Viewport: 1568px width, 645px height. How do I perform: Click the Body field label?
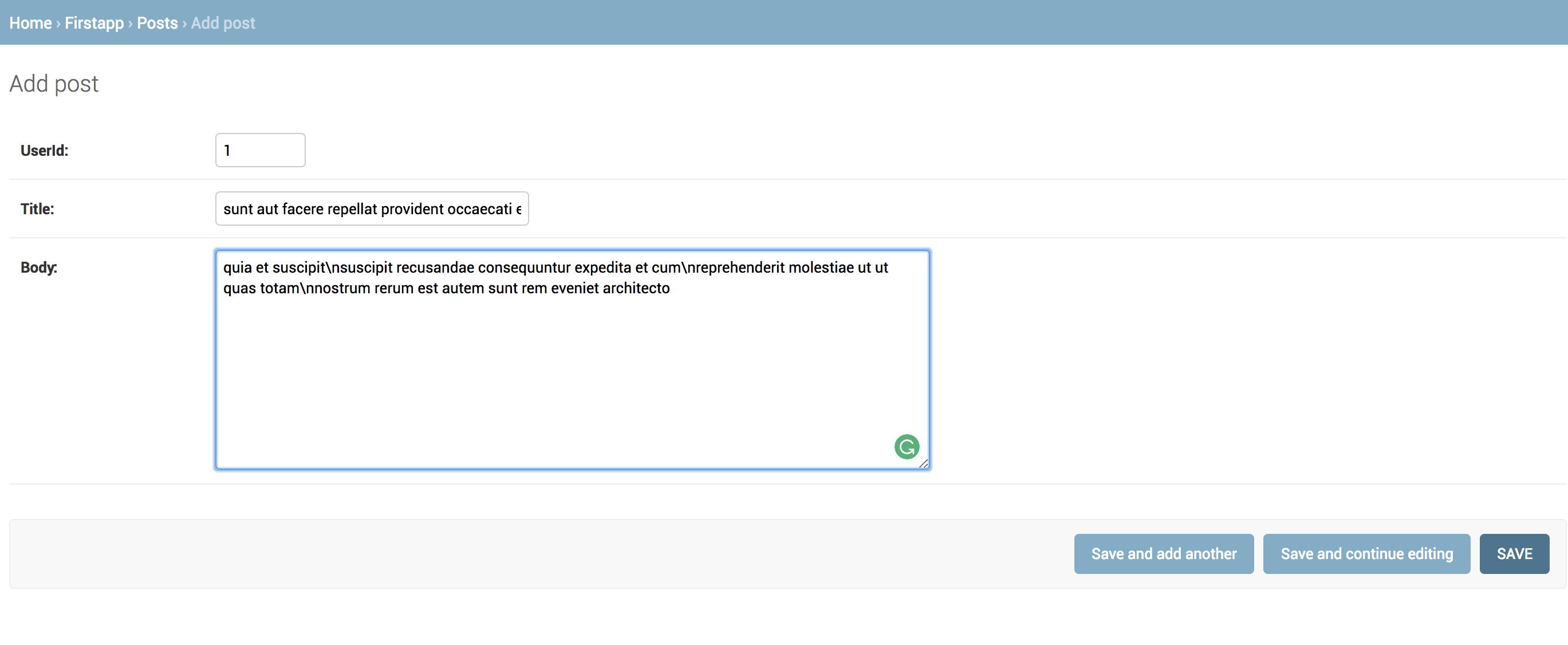point(39,268)
